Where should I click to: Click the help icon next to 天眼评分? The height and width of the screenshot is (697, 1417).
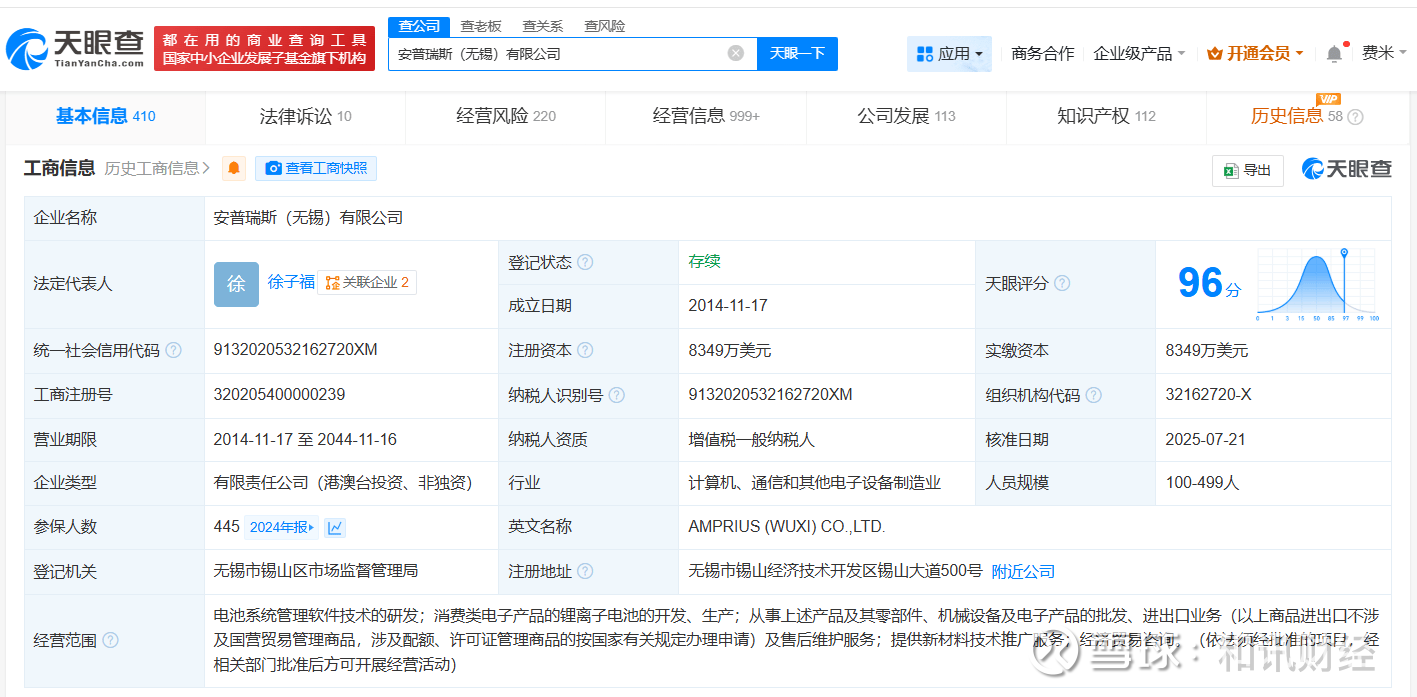pyautogui.click(x=1062, y=283)
